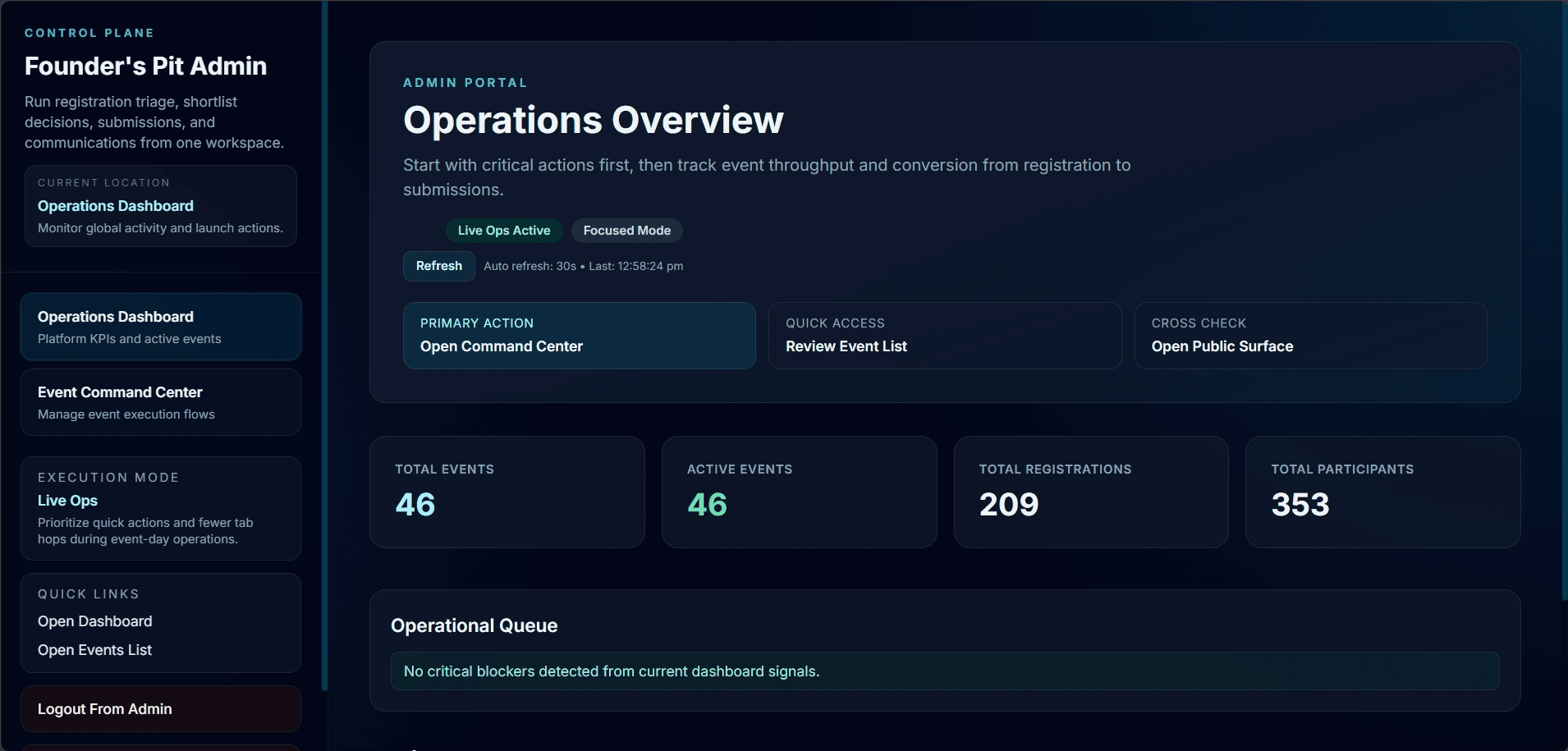Click 'Auto refresh: 30s' status text
The height and width of the screenshot is (751, 1568).
point(530,266)
